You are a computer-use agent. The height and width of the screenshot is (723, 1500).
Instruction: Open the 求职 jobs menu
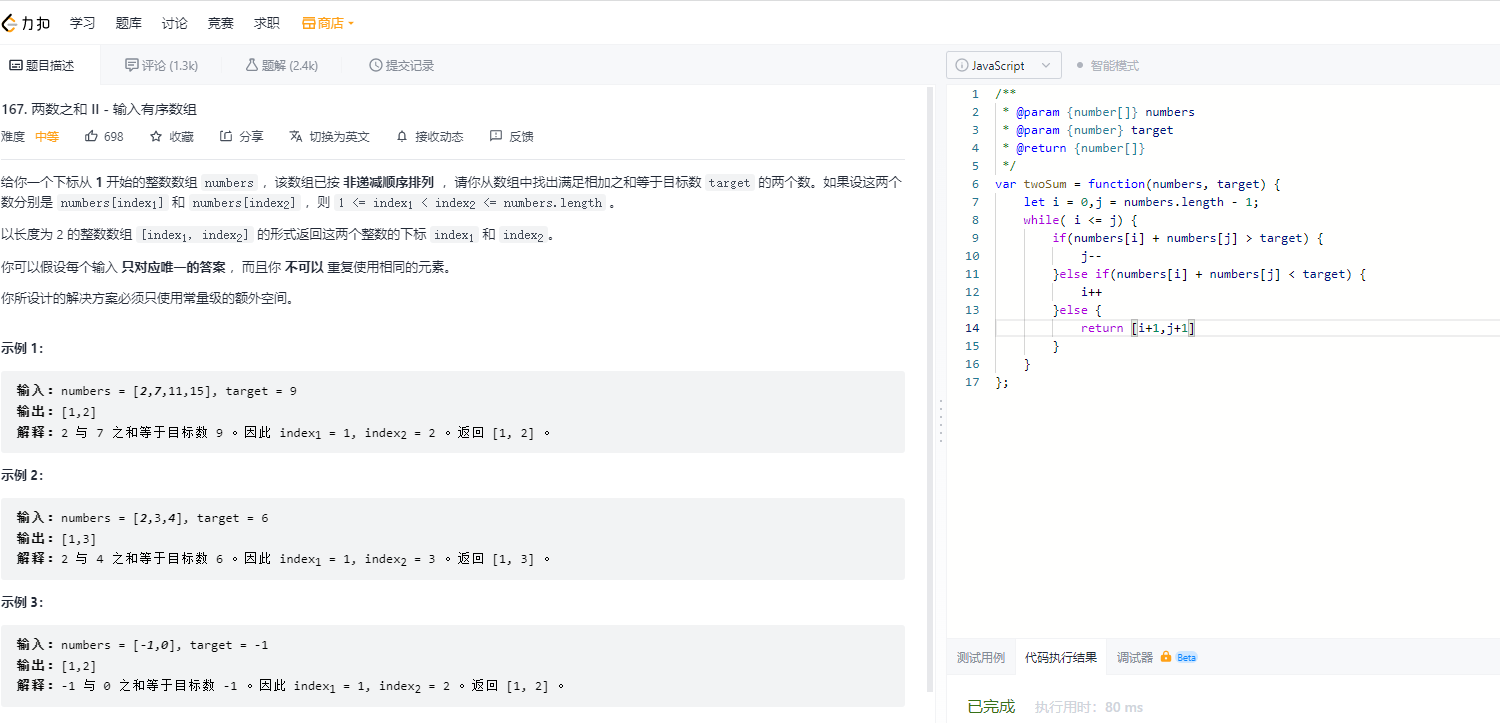click(x=267, y=23)
